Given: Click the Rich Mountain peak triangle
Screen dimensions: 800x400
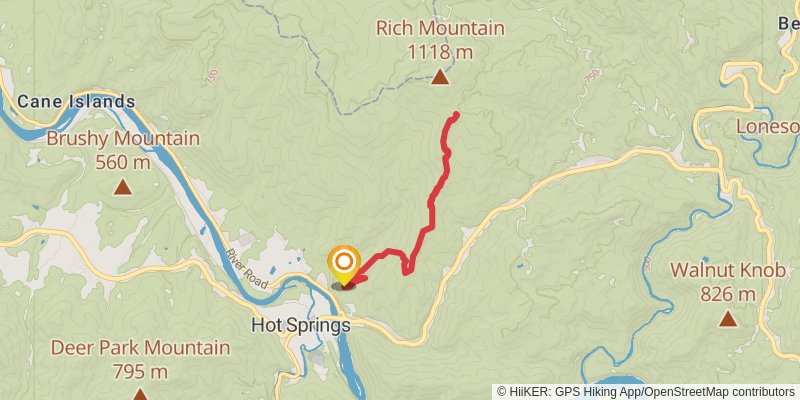Looking at the screenshot, I should pos(440,77).
